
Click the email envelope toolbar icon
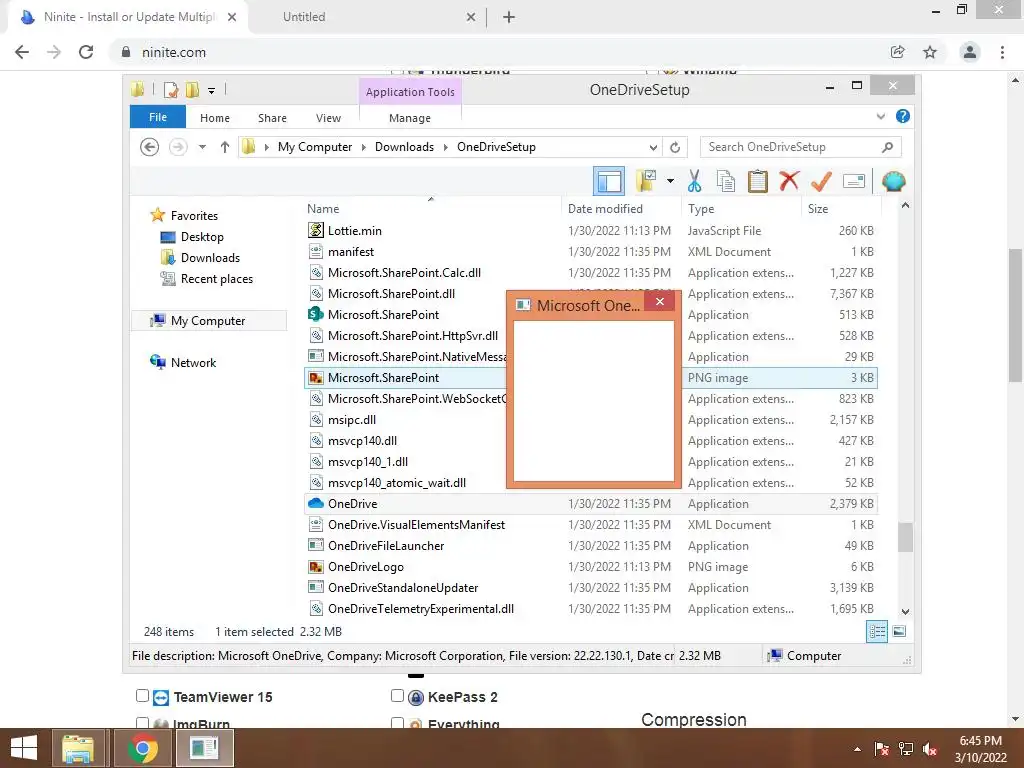coord(854,181)
